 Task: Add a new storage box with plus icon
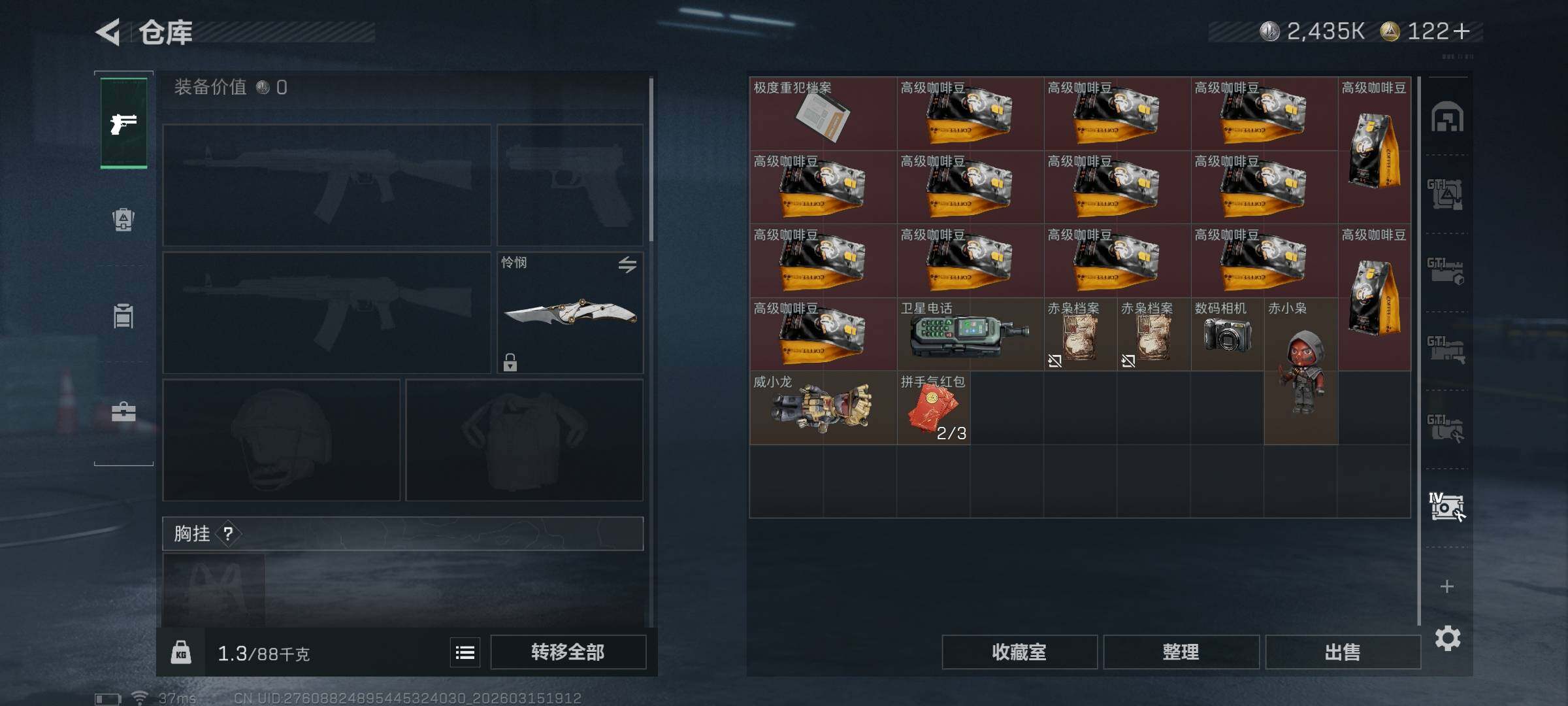click(1447, 586)
